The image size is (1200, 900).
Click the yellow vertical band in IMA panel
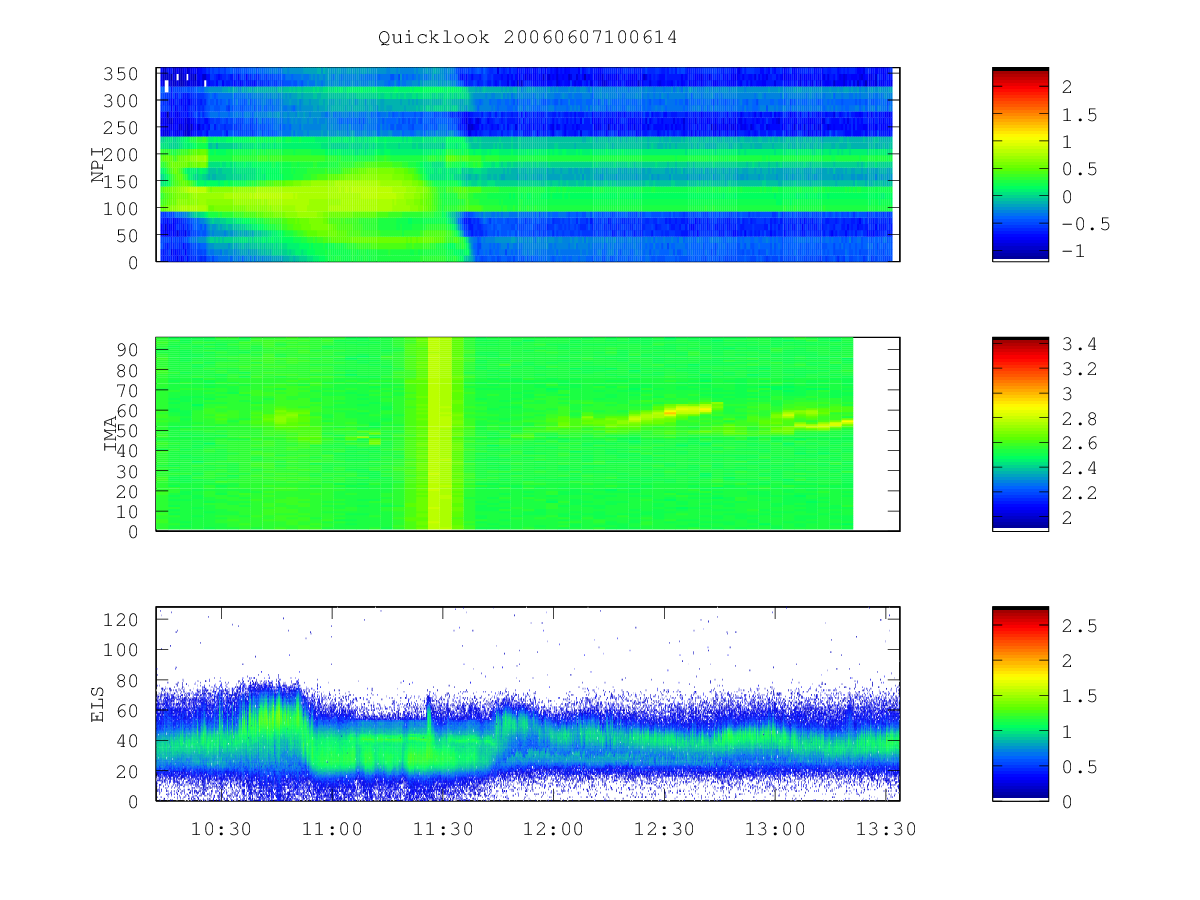[440, 434]
